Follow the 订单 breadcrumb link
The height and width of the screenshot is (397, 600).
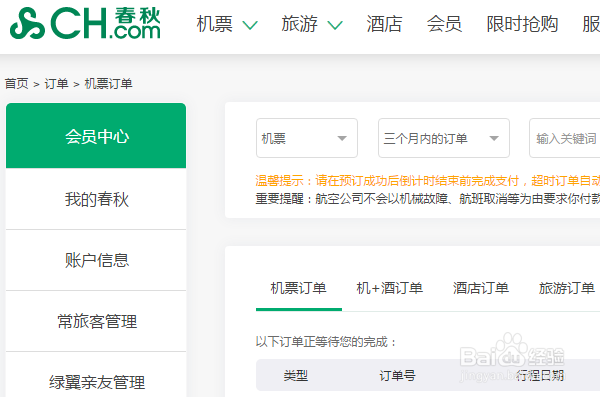coord(56,83)
